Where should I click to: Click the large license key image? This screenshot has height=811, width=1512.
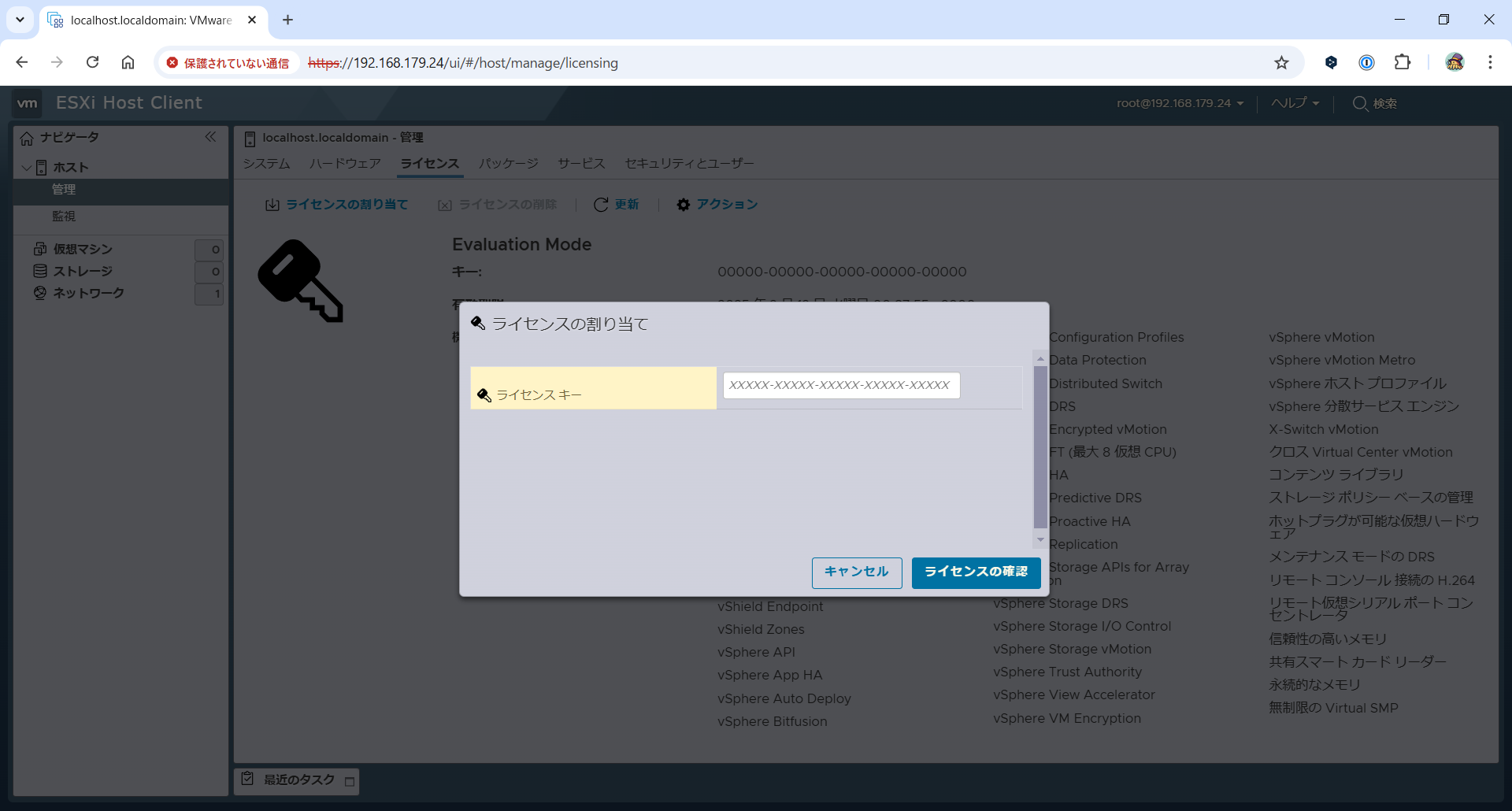click(x=301, y=281)
